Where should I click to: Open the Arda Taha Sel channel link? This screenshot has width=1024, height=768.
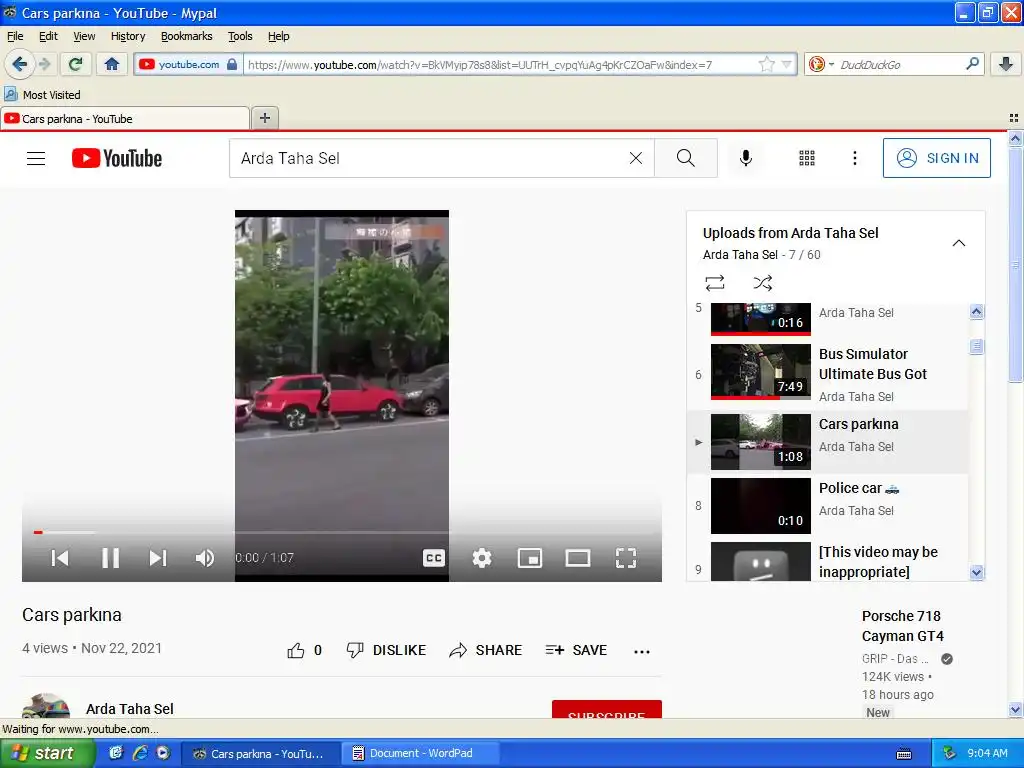click(x=130, y=709)
